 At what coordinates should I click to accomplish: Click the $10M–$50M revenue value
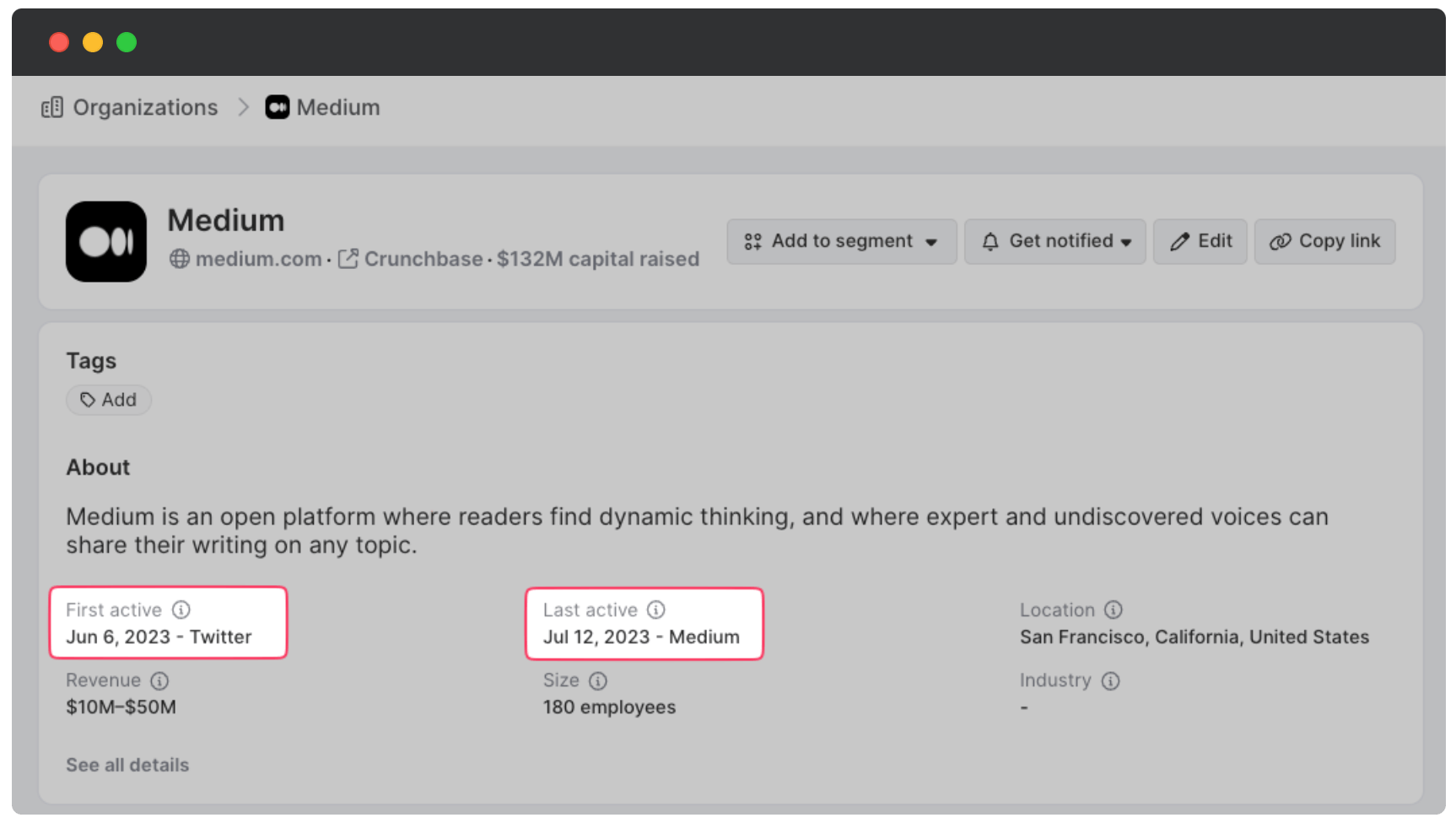click(121, 707)
